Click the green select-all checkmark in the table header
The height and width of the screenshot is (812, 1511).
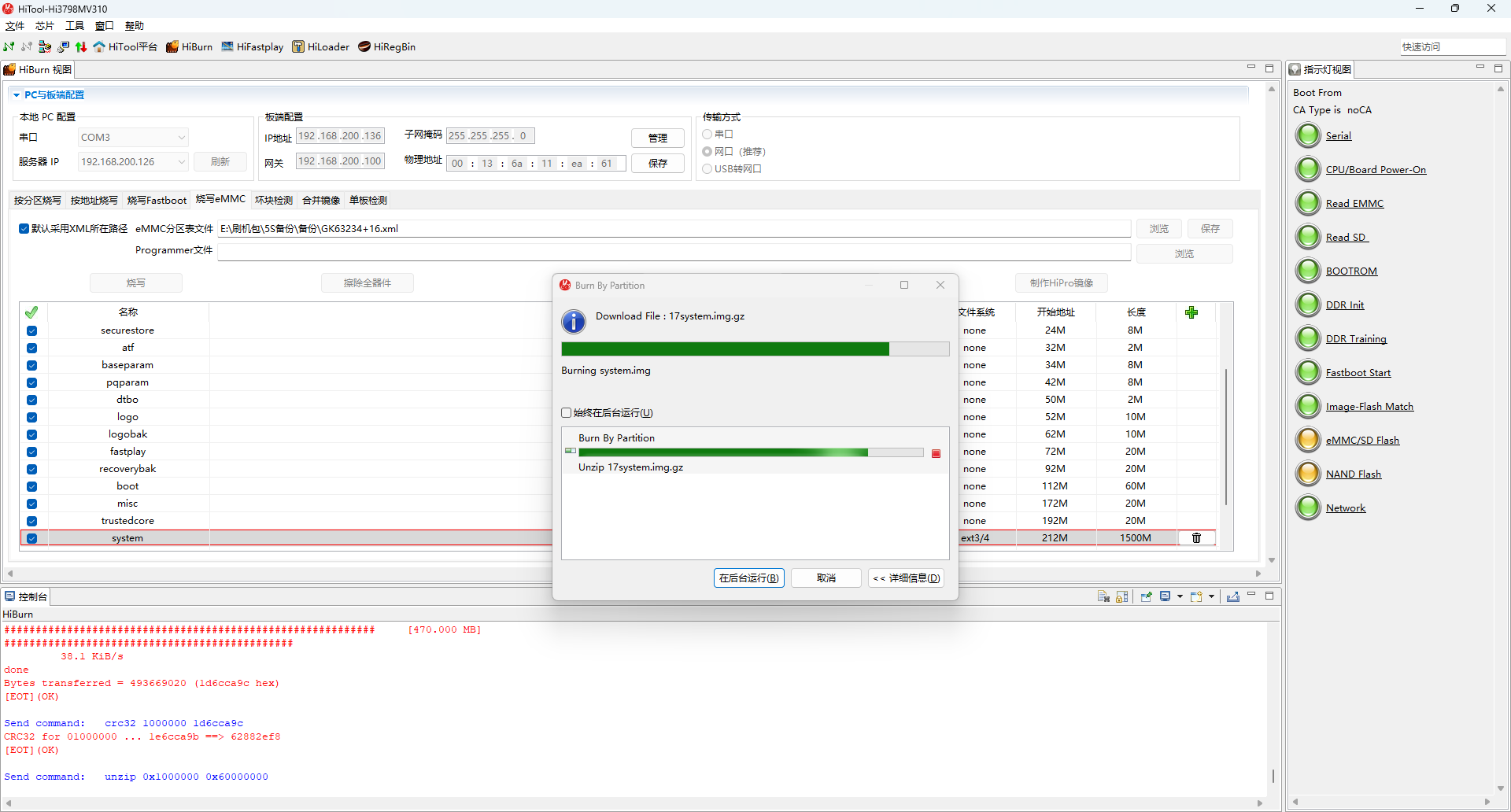tap(31, 312)
